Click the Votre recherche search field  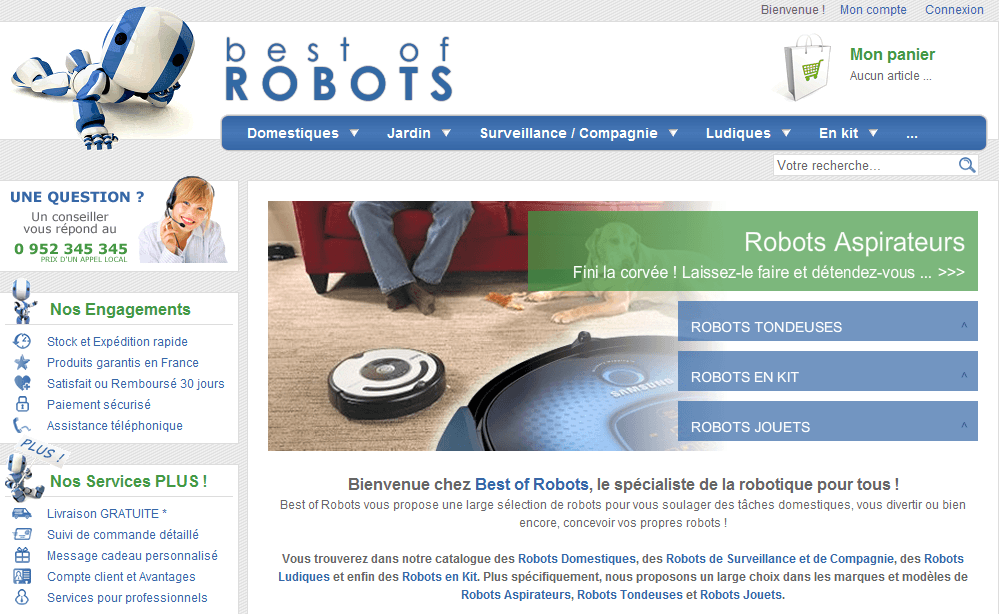pyautogui.click(x=866, y=165)
